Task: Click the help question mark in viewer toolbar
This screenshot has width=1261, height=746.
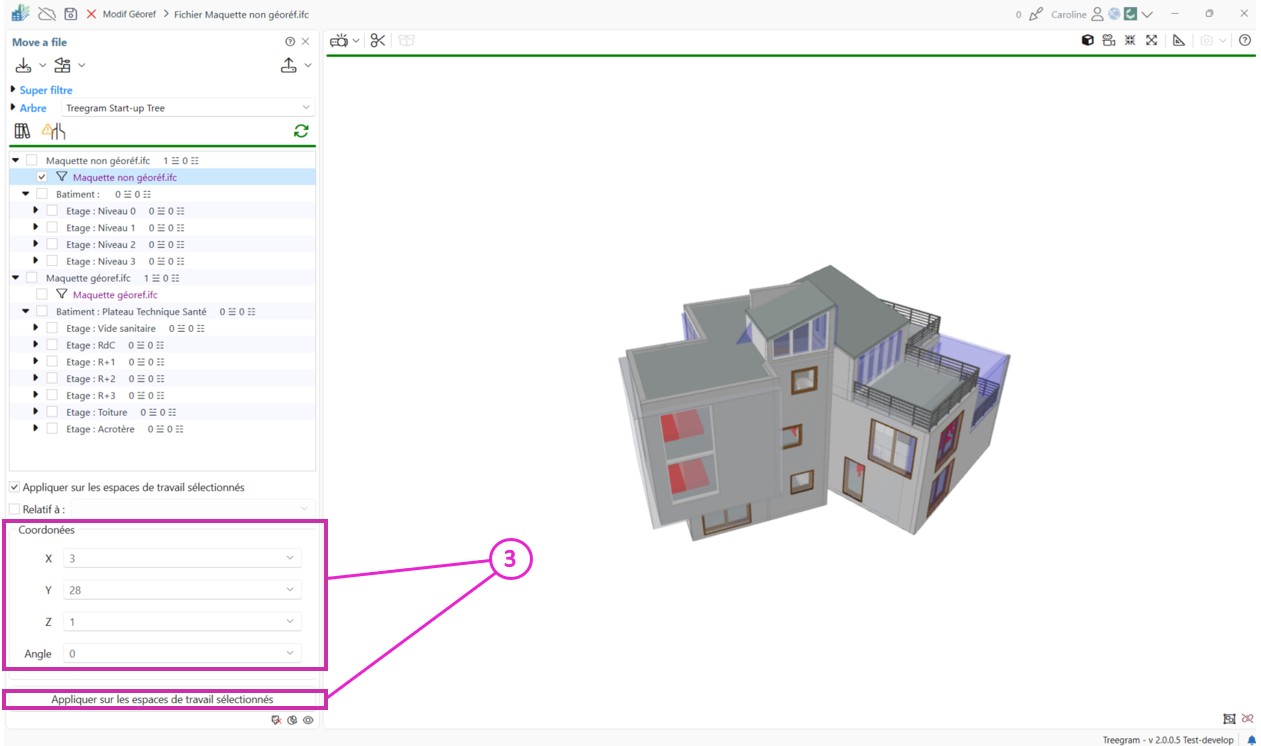Action: (1245, 40)
